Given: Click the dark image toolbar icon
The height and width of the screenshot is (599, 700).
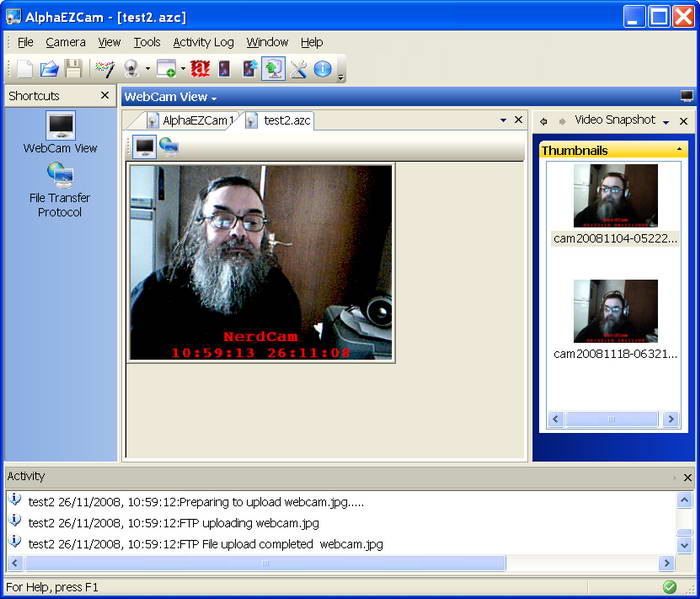Looking at the screenshot, I should click(224, 69).
